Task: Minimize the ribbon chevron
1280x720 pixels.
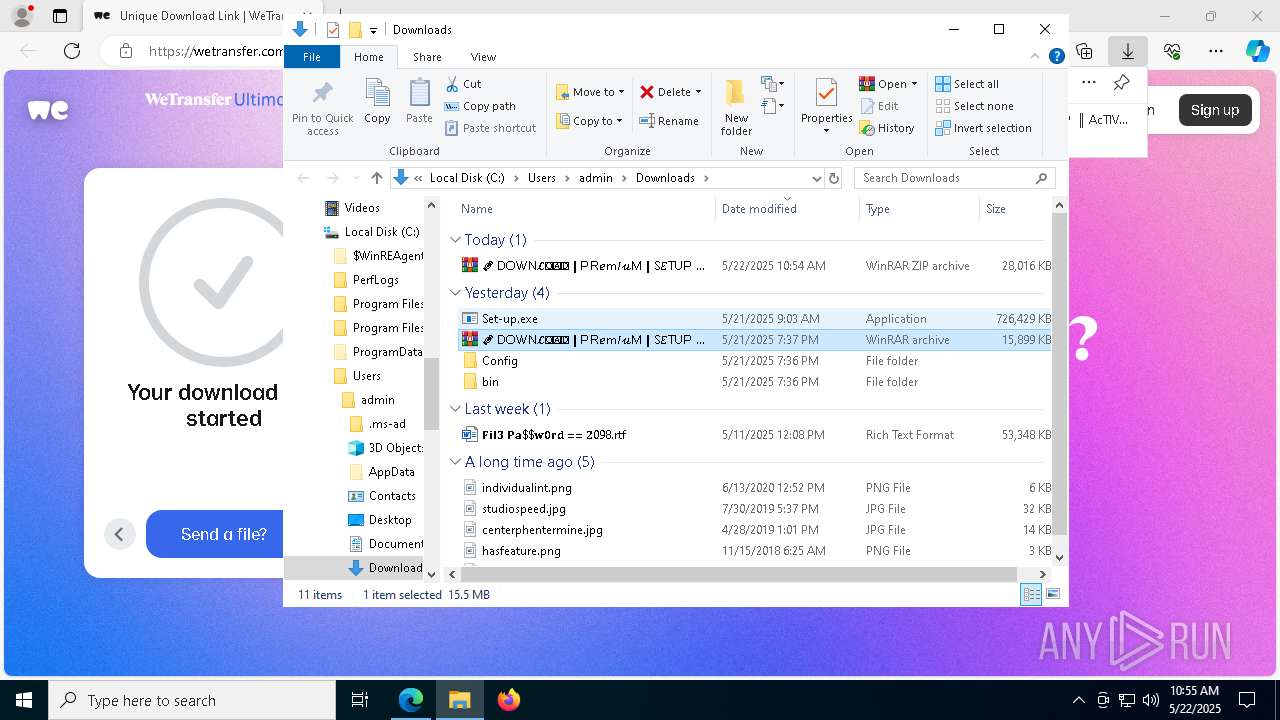Action: 1035,57
